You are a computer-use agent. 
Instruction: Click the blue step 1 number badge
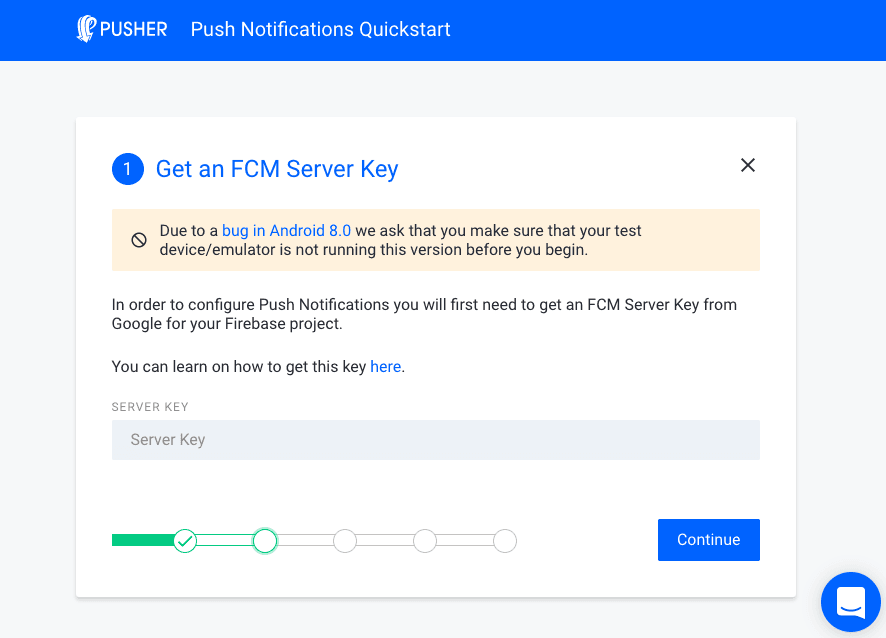[x=128, y=168]
